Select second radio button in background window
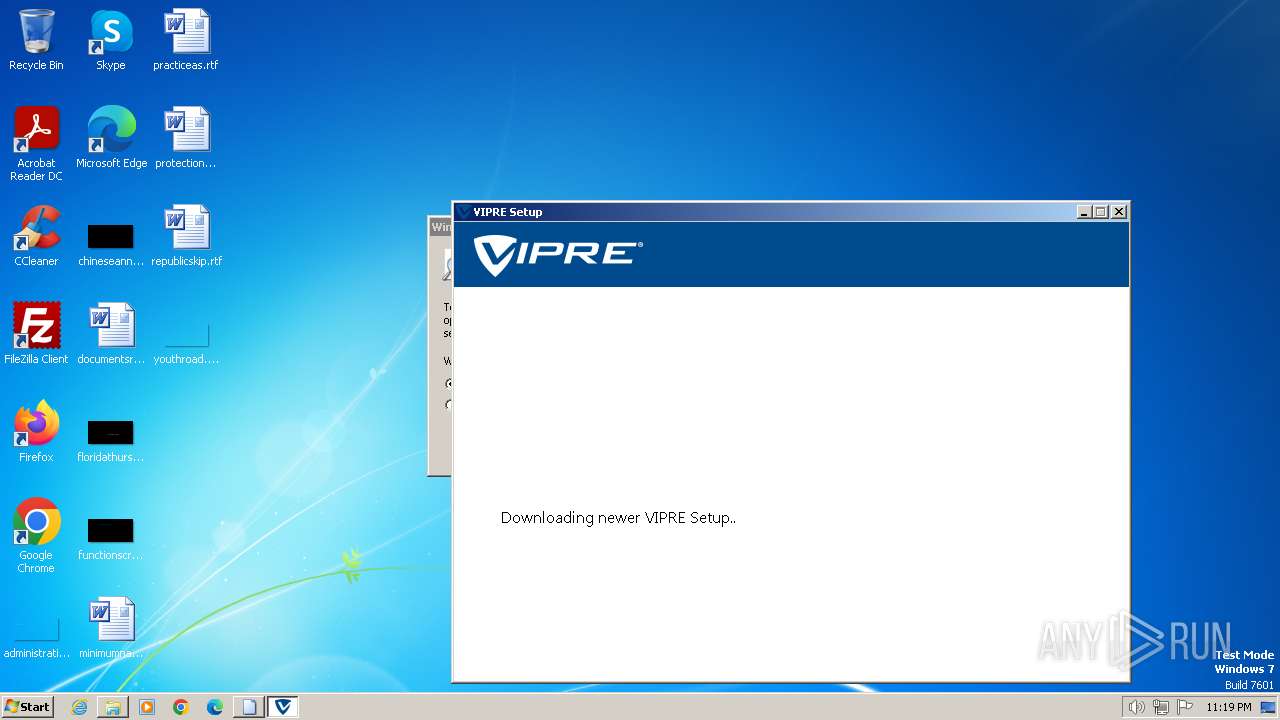 point(449,405)
